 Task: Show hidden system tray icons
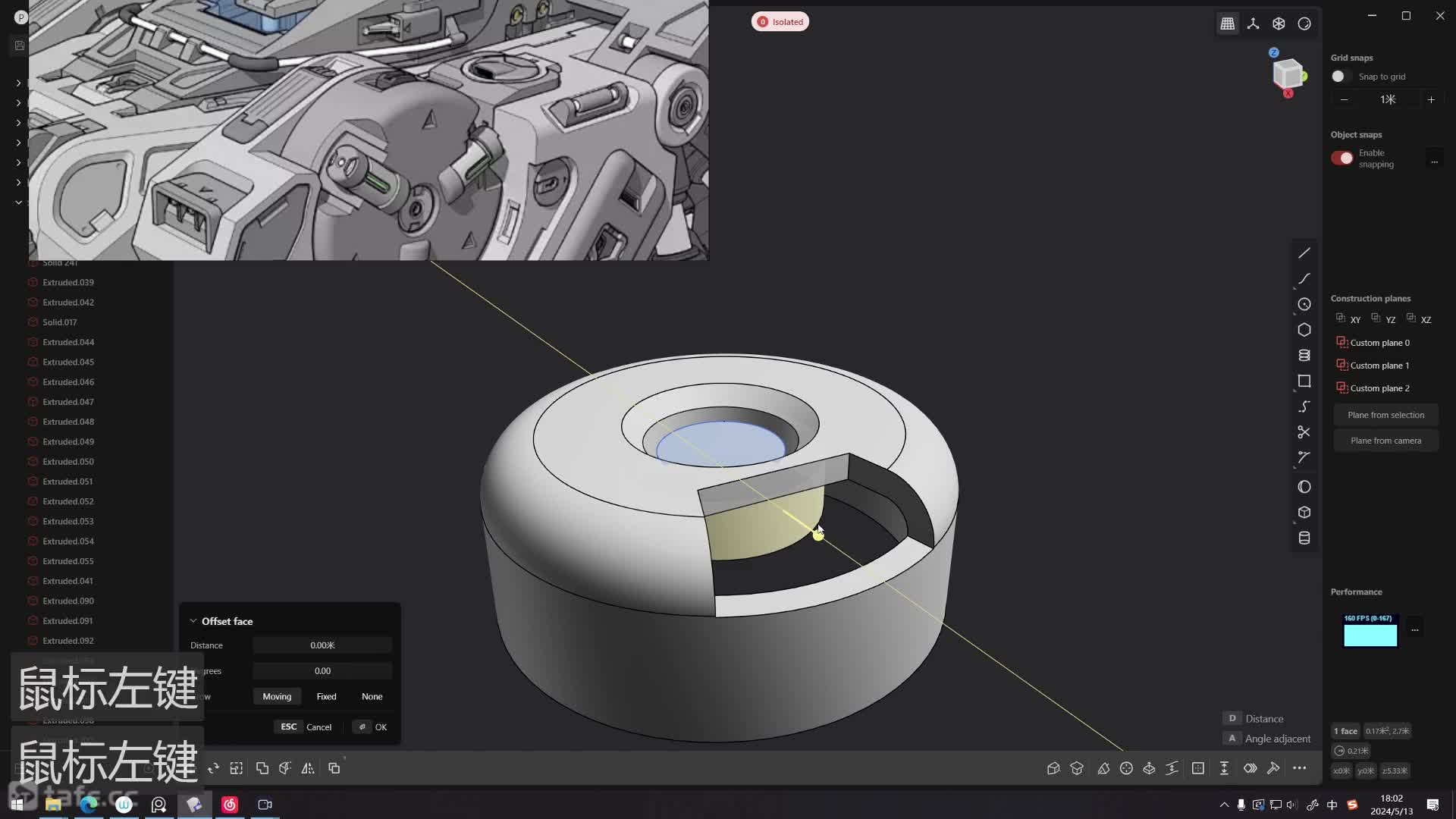point(1224,805)
